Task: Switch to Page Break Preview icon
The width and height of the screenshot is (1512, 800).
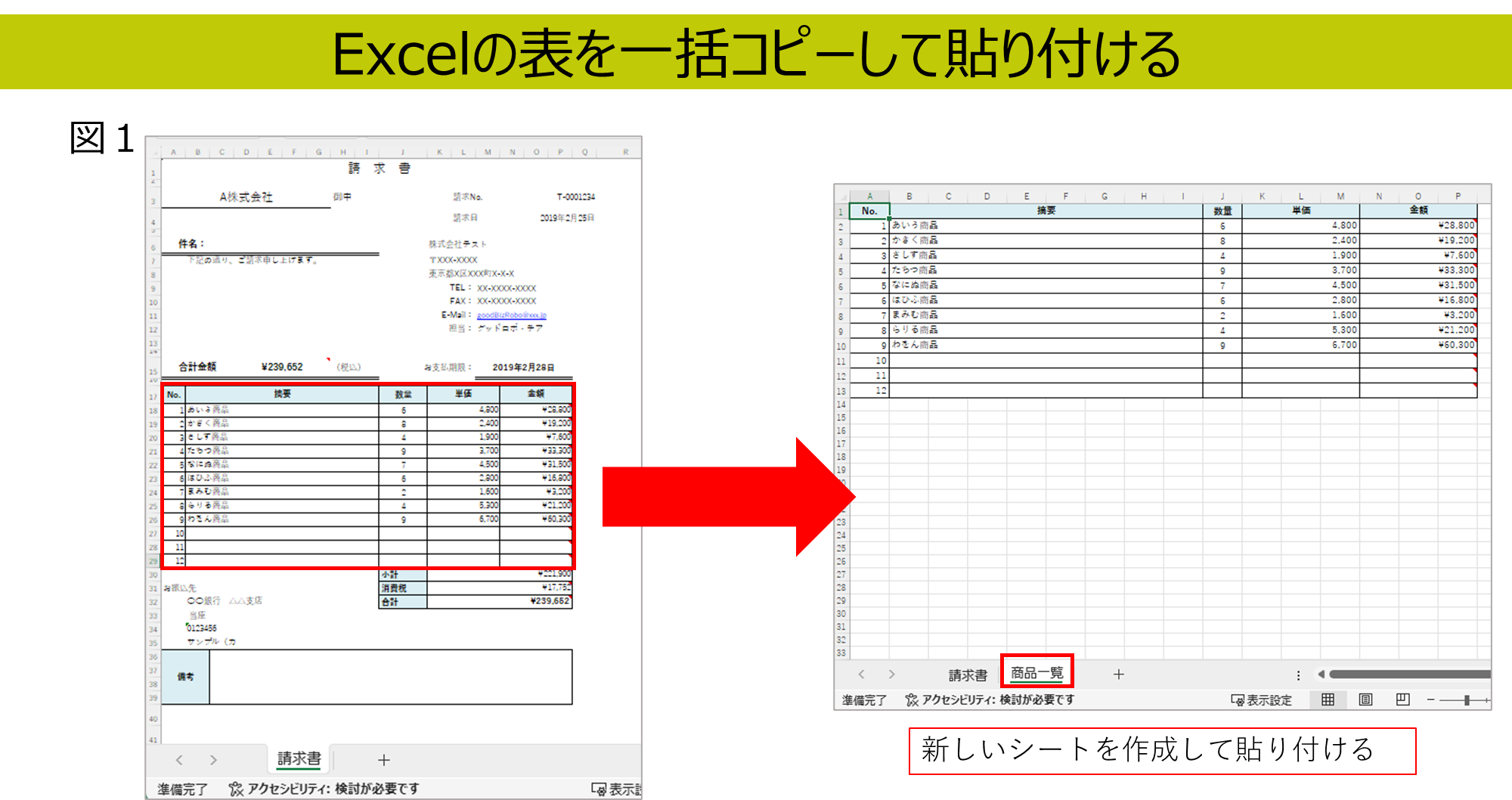Action: click(x=1402, y=699)
